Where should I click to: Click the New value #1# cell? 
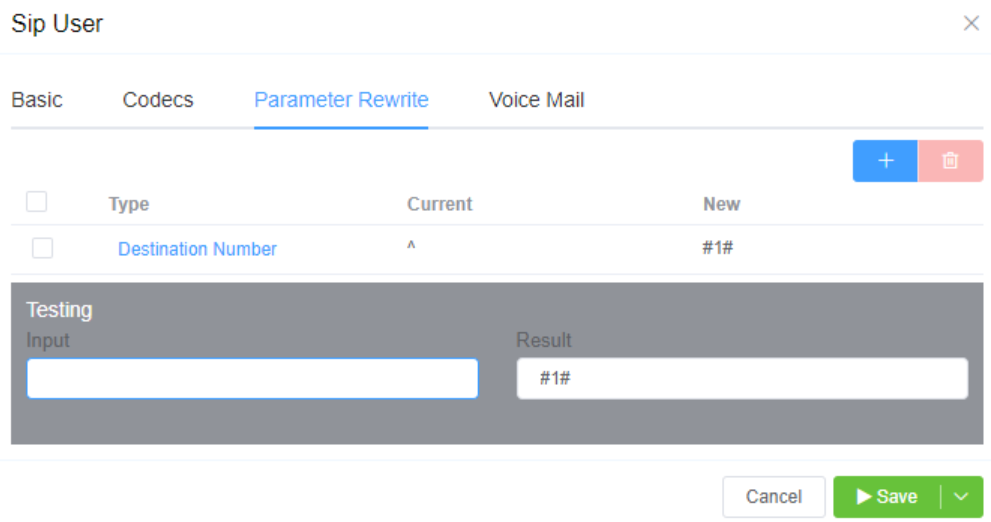pos(718,248)
